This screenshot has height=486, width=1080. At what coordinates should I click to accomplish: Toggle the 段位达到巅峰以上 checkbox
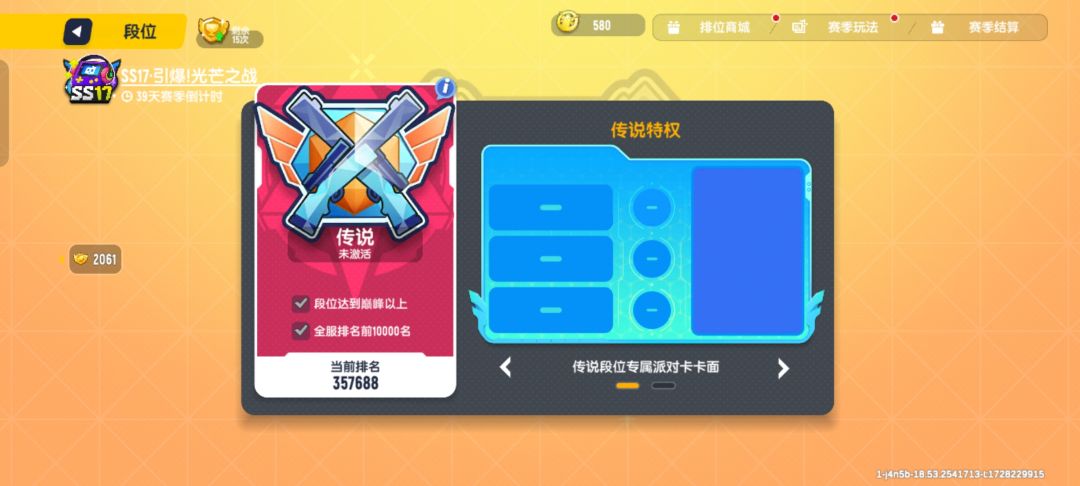[x=301, y=304]
